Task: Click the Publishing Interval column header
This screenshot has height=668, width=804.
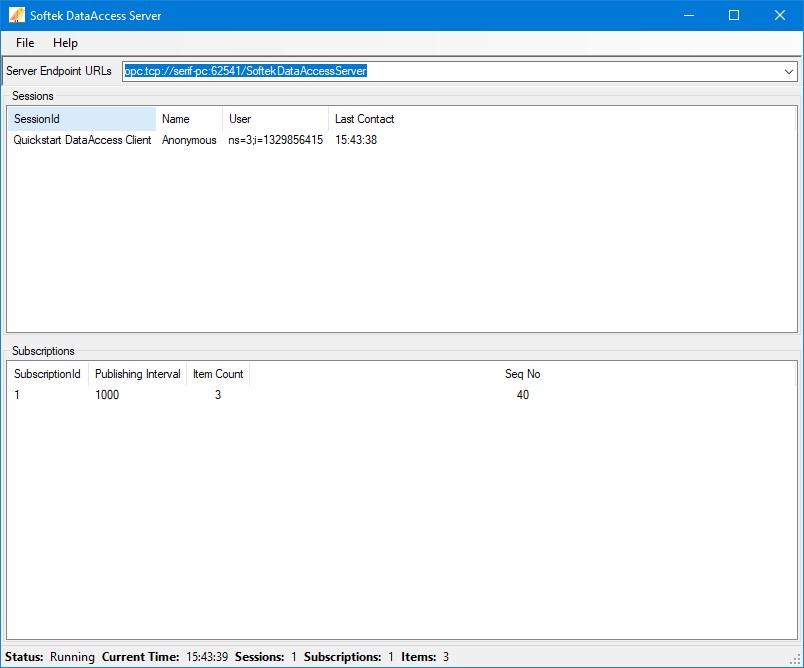Action: click(x=137, y=374)
